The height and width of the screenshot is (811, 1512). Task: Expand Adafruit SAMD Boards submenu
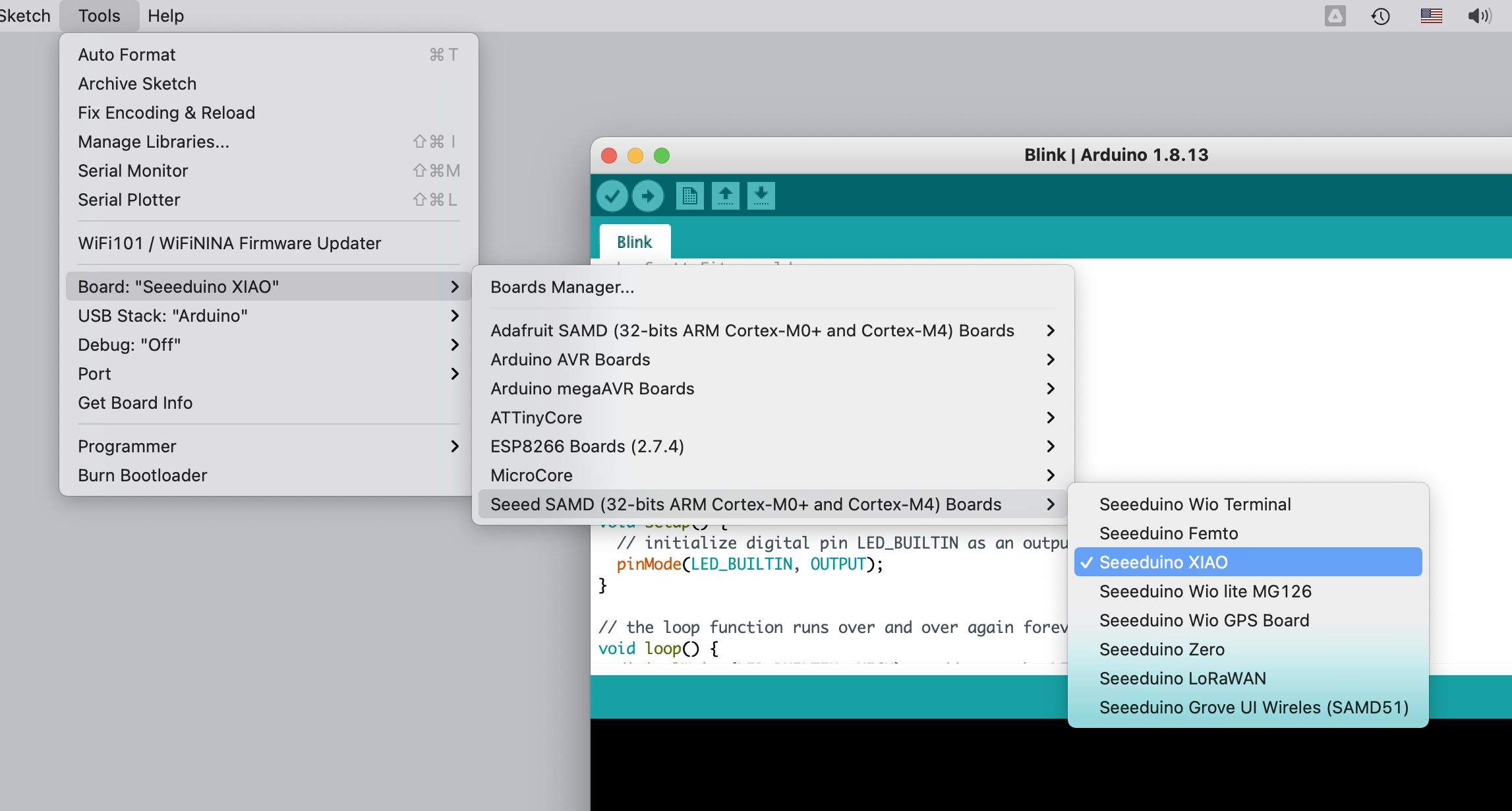click(772, 330)
